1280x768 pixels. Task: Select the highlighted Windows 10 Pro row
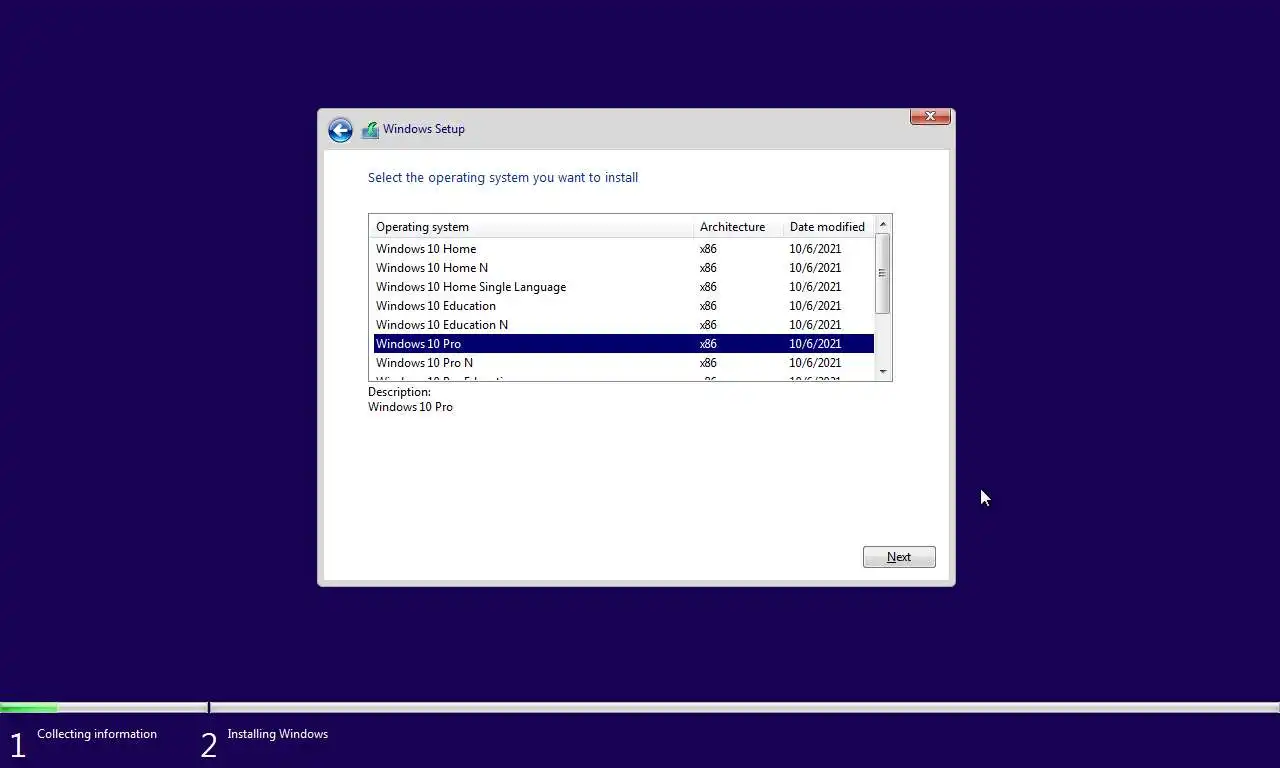623,344
